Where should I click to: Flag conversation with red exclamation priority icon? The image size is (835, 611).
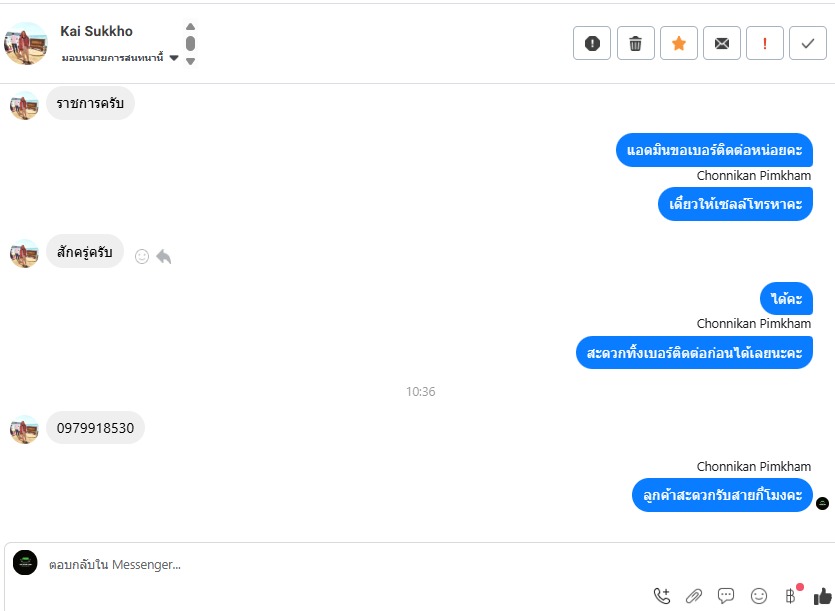click(765, 43)
